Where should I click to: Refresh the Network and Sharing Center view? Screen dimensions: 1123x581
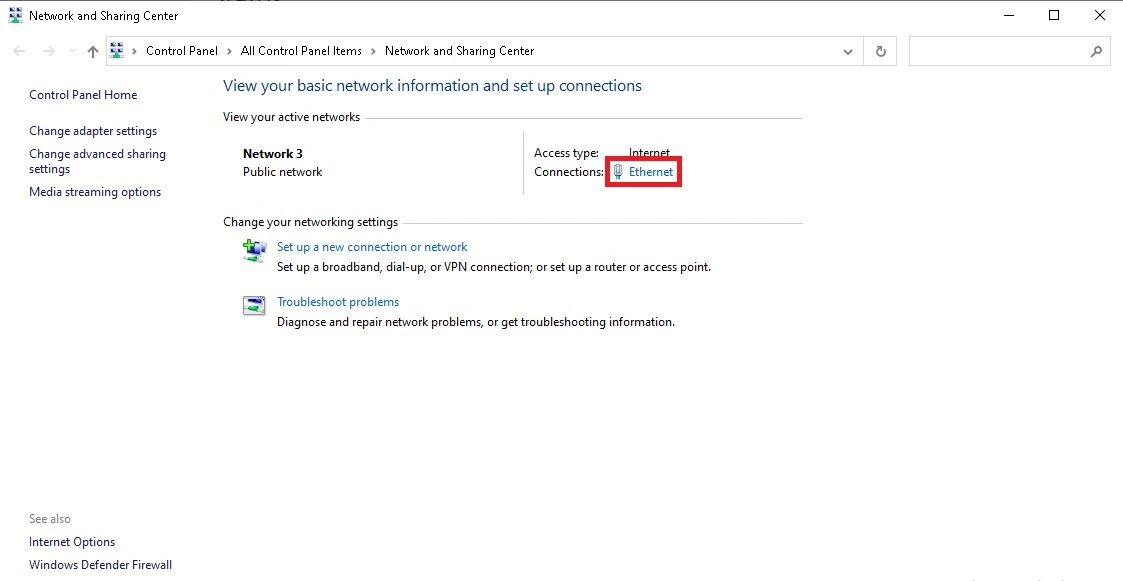click(x=881, y=52)
